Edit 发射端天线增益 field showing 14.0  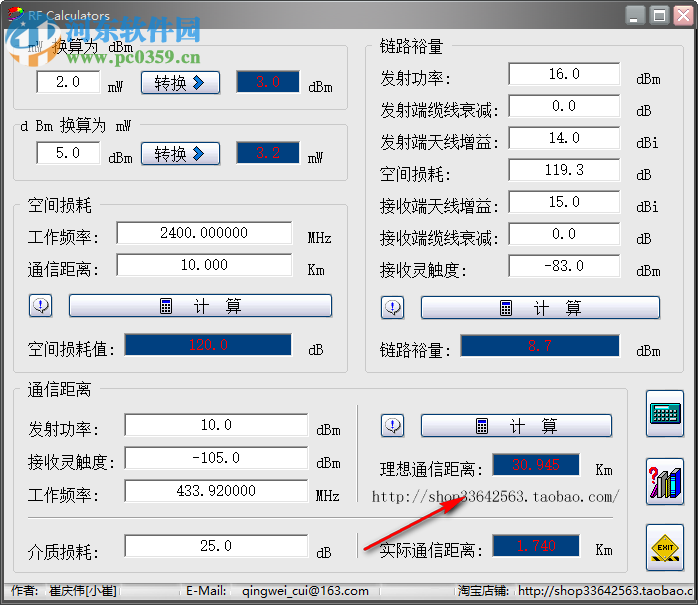tap(564, 138)
